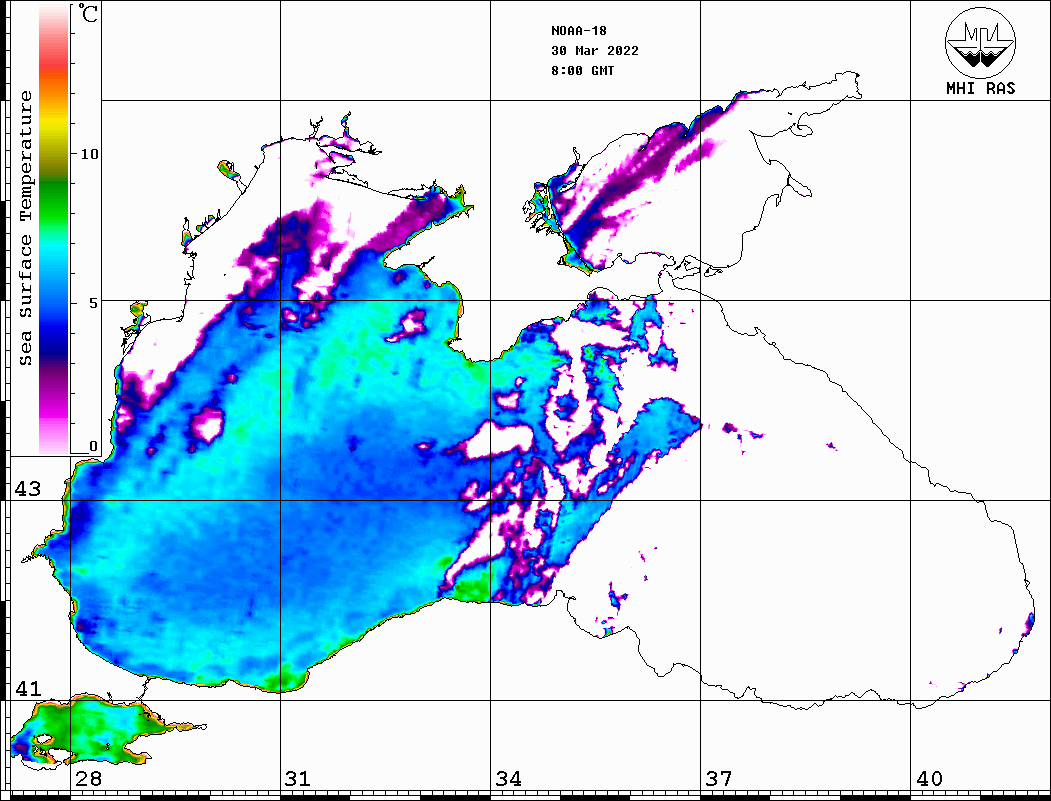Screen dimensions: 1051x801
Task: Click the longitude label "28"
Action: [x=88, y=779]
